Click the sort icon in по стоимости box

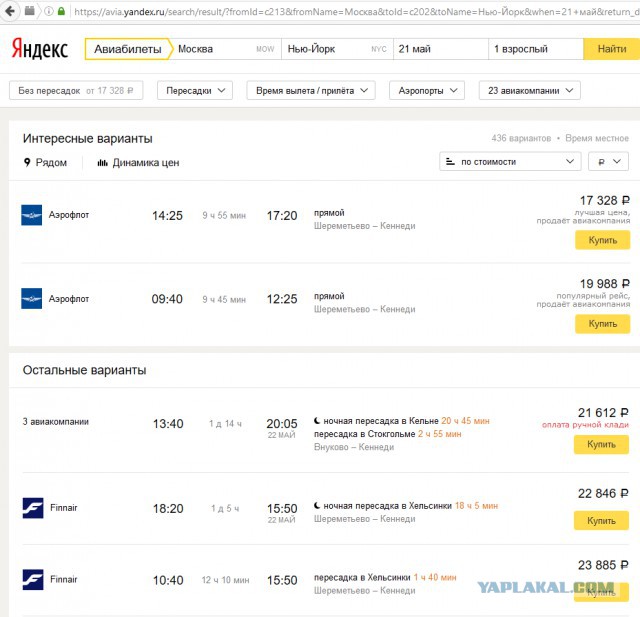tap(450, 162)
